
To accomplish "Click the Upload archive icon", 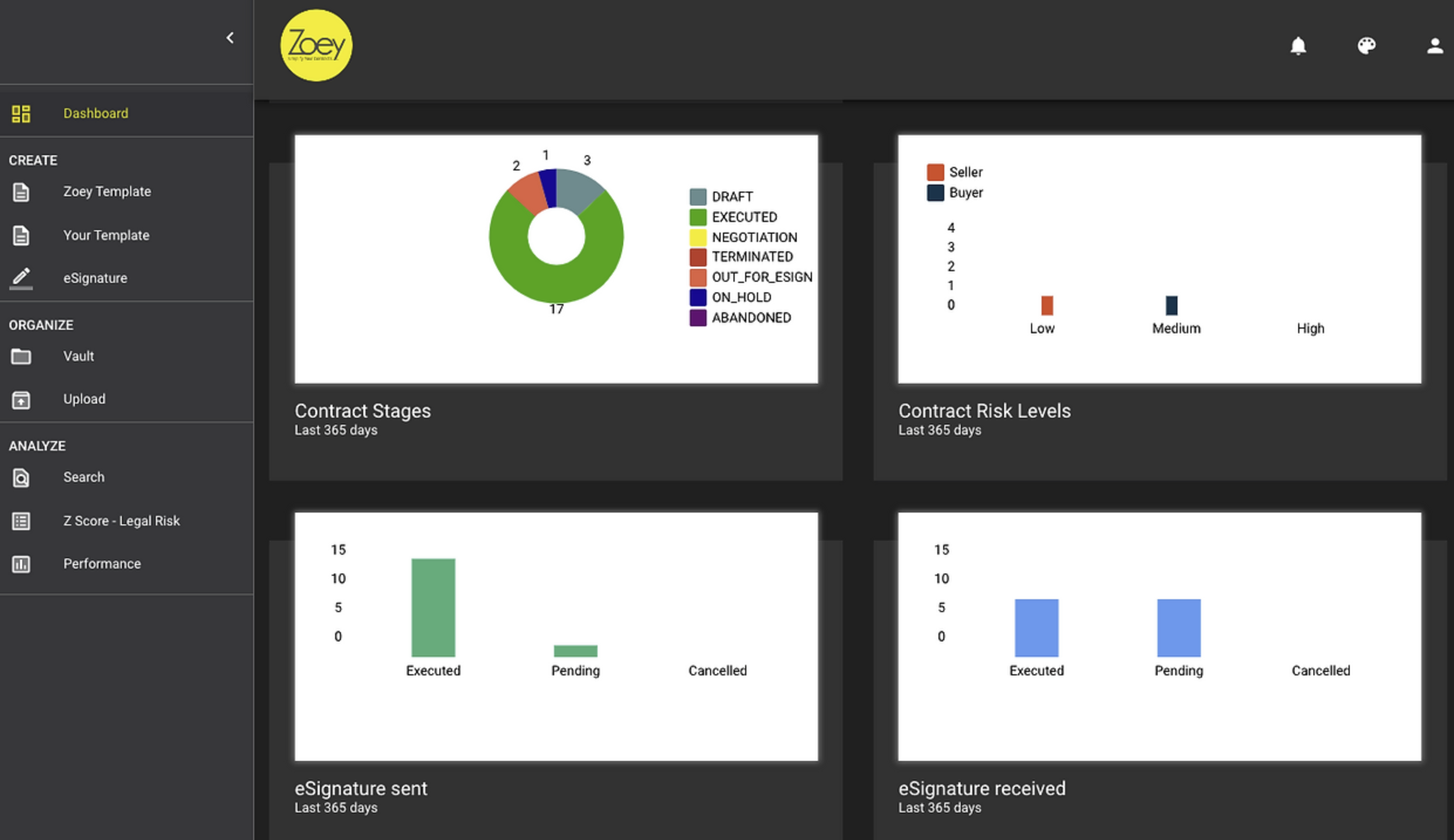I will [x=21, y=399].
